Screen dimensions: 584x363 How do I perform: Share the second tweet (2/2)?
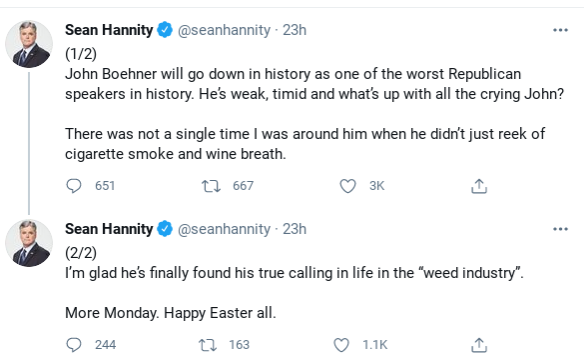[x=479, y=345]
